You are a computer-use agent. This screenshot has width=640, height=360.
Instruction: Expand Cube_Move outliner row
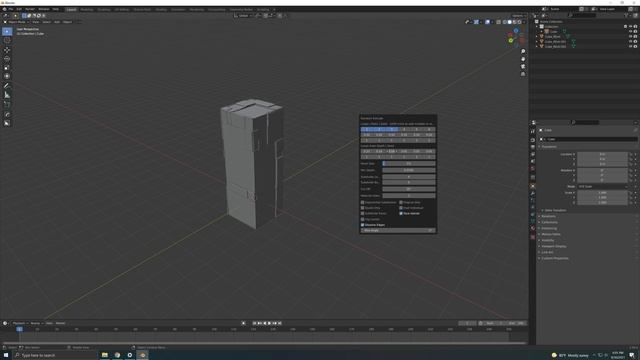coord(537,36)
